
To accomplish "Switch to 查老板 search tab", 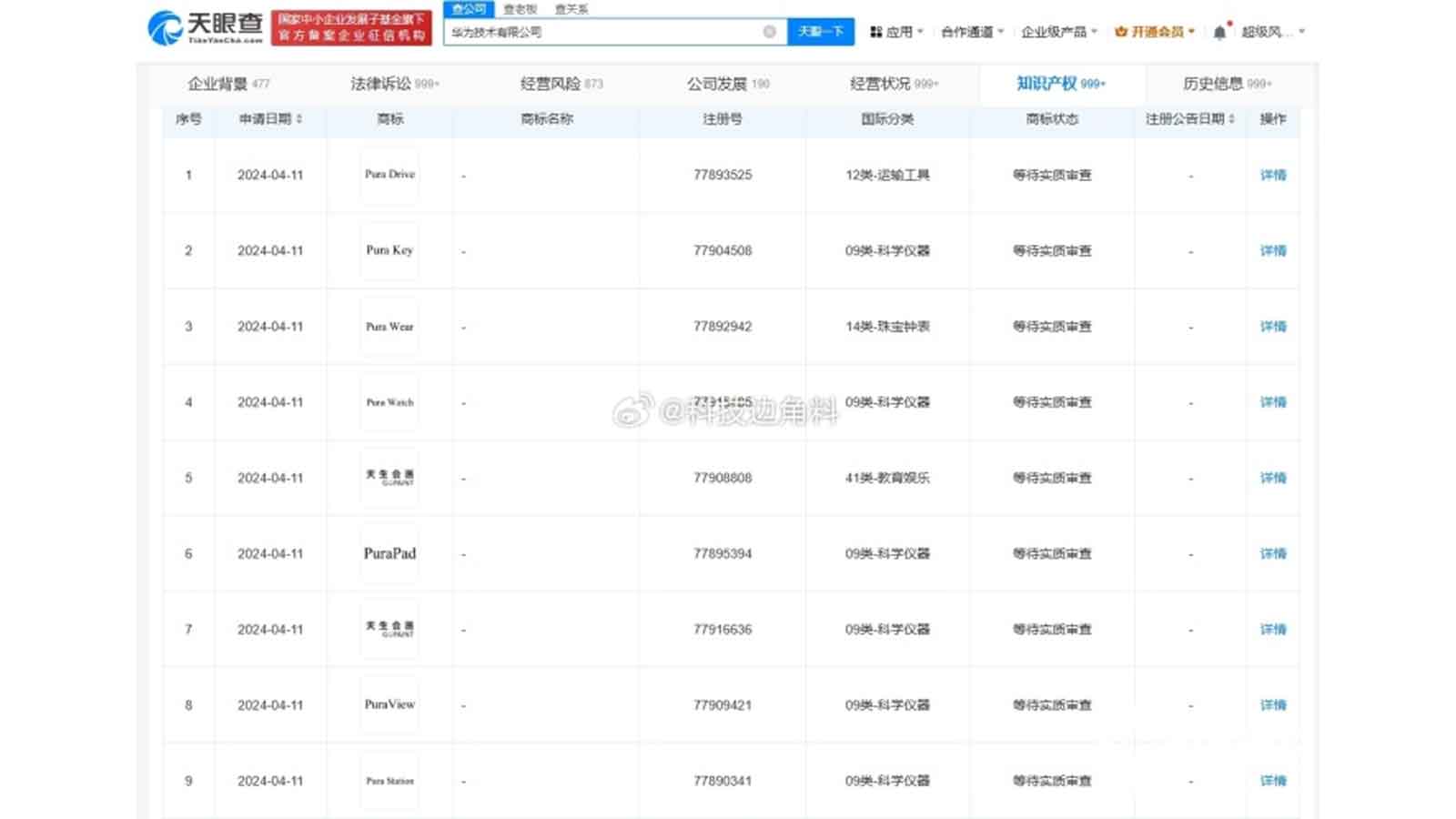I will click(x=521, y=9).
